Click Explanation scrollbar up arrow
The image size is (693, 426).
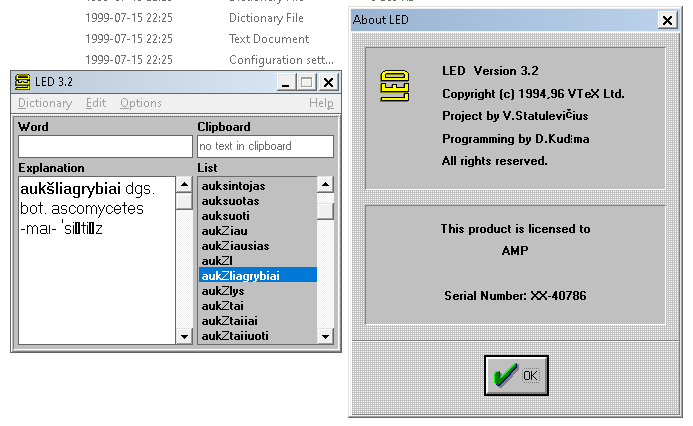coord(184,184)
